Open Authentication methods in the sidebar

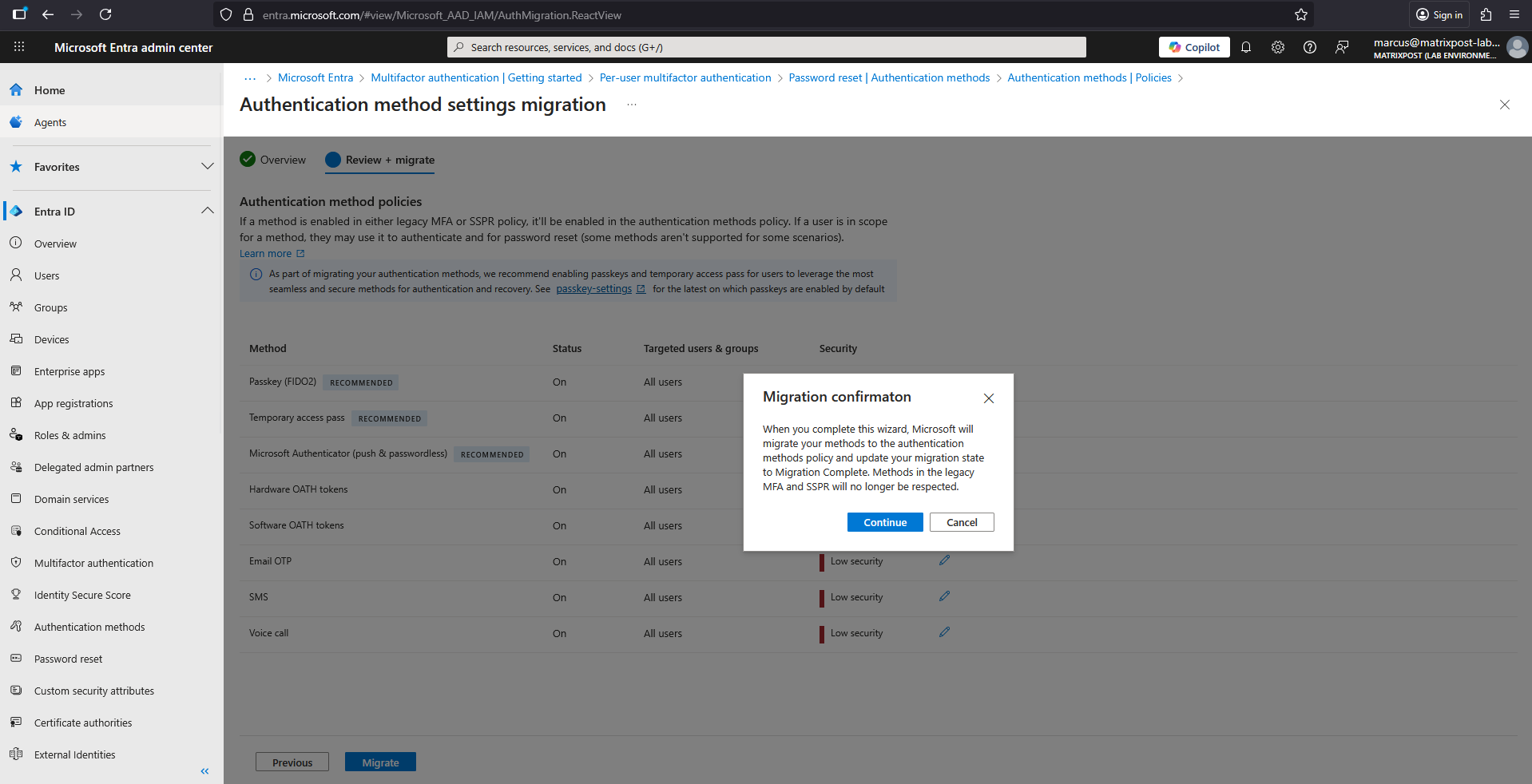pos(89,627)
